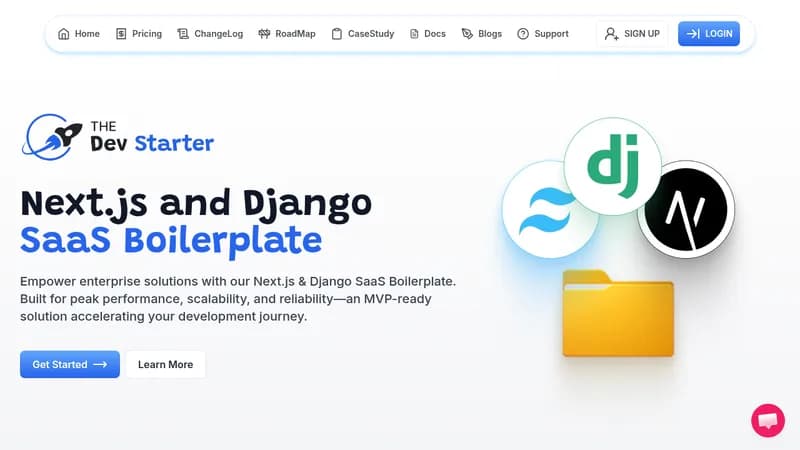The width and height of the screenshot is (800, 450).
Task: Click the arrow in Get Started button
Action: pyautogui.click(x=101, y=364)
